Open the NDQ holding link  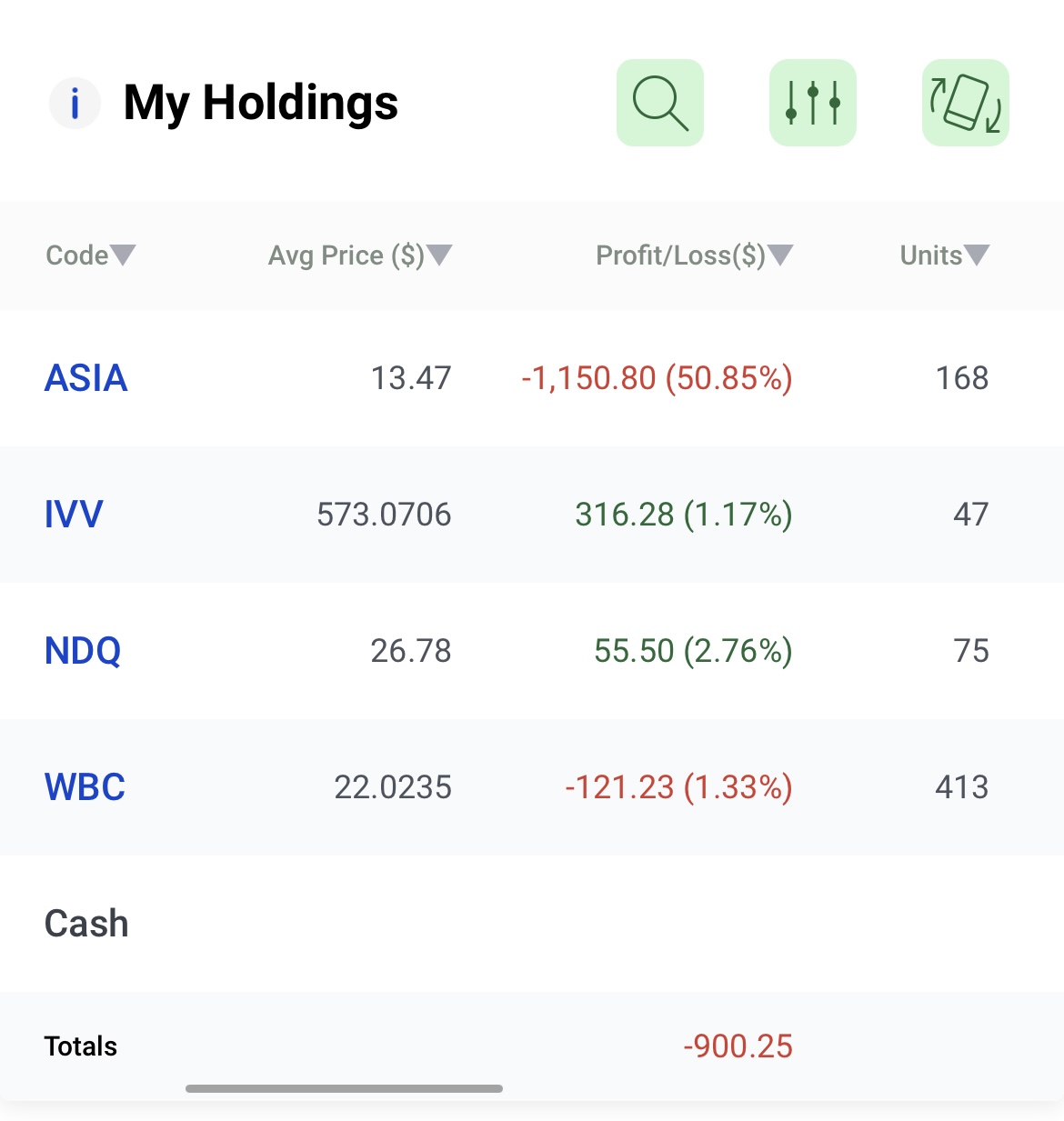pyautogui.click(x=83, y=651)
